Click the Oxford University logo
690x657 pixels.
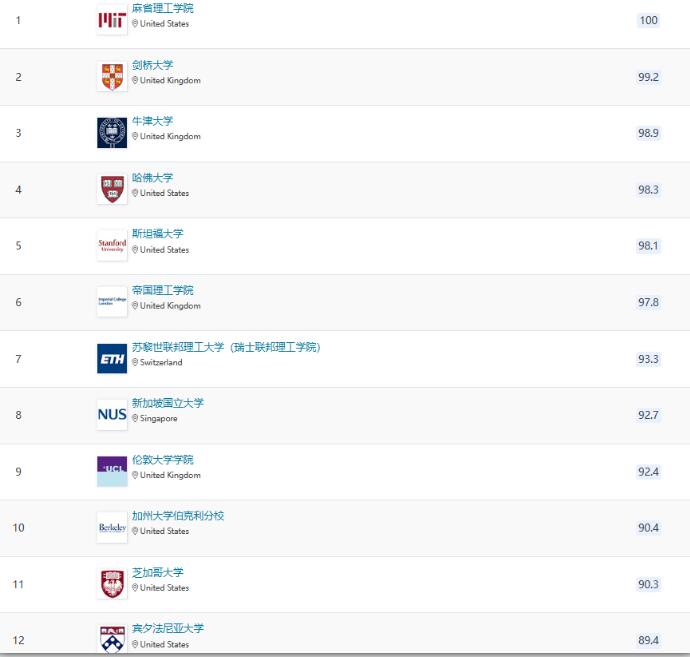click(x=112, y=132)
